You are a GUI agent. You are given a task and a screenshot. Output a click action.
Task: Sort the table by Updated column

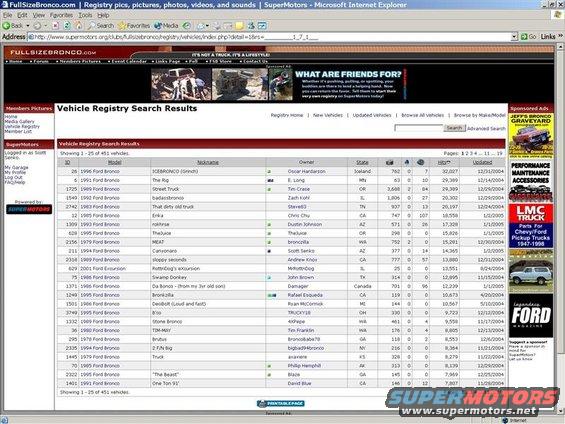(482, 162)
